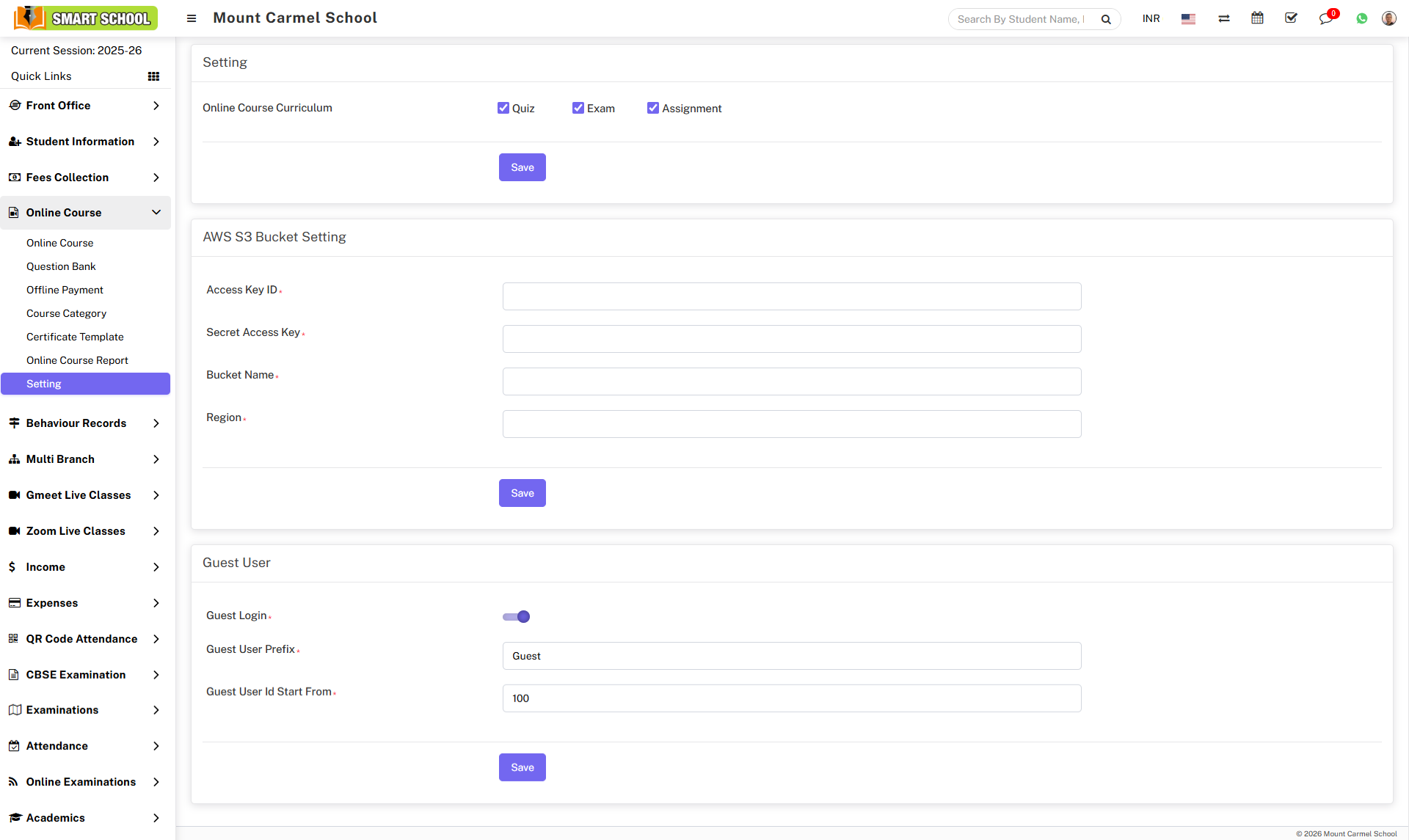Open Question Bank submenu item
The width and height of the screenshot is (1409, 840).
pos(61,266)
